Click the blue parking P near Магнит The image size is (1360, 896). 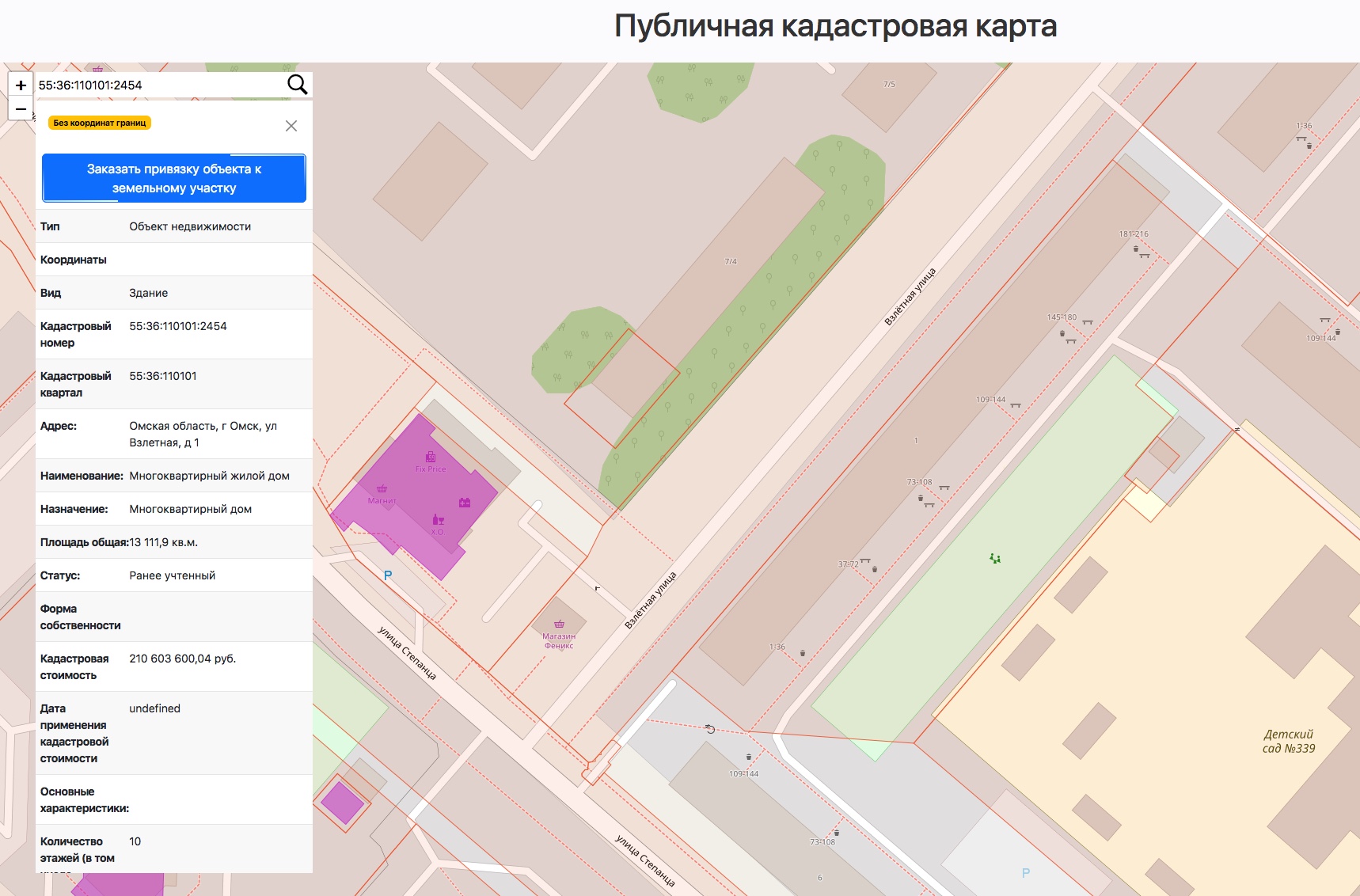(x=388, y=575)
